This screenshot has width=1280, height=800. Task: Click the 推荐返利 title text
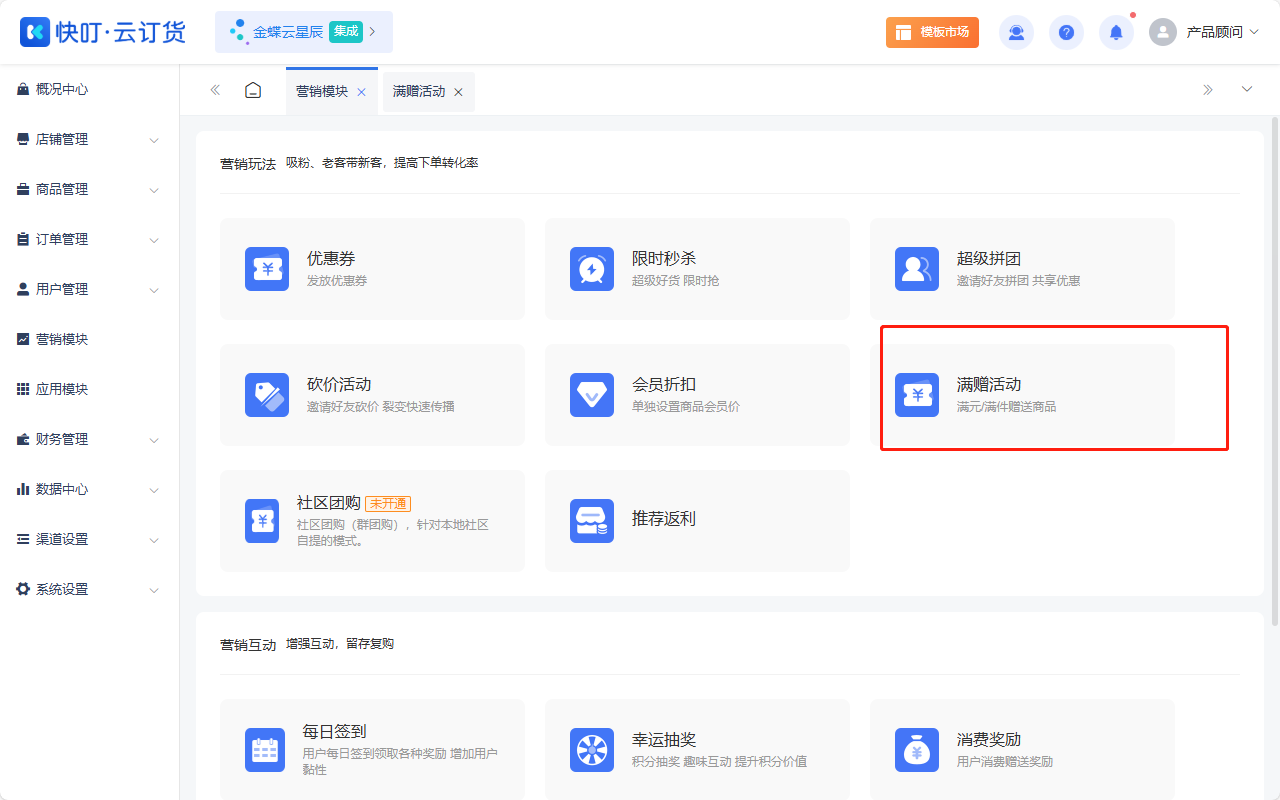pos(664,519)
